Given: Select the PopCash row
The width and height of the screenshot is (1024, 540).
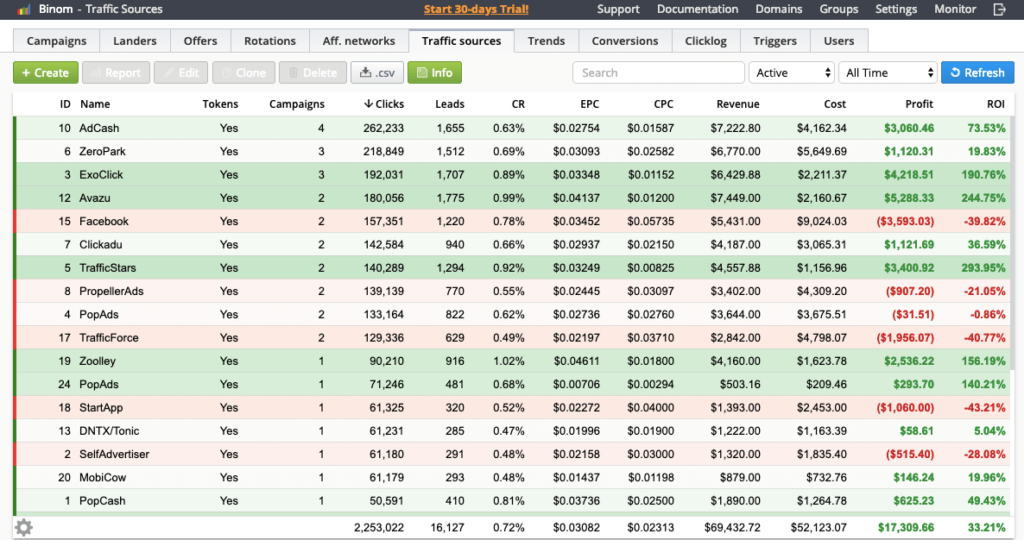Looking at the screenshot, I should pyautogui.click(x=512, y=501).
